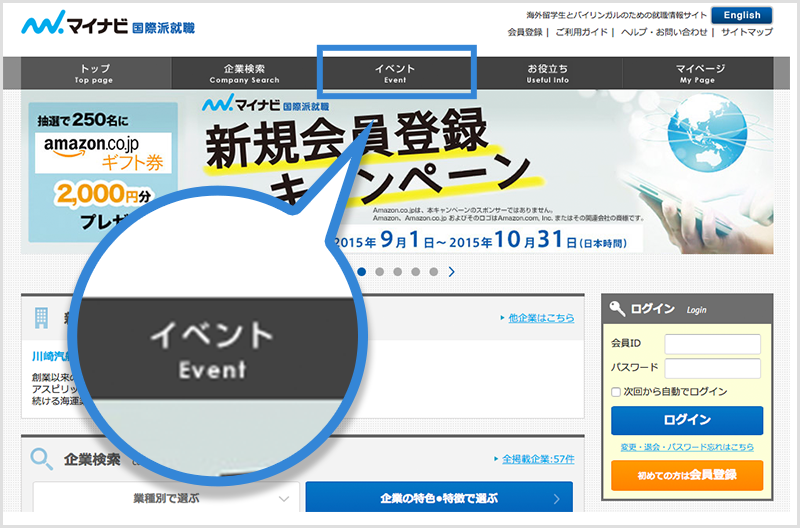Open the サイトマップ link

[746, 32]
